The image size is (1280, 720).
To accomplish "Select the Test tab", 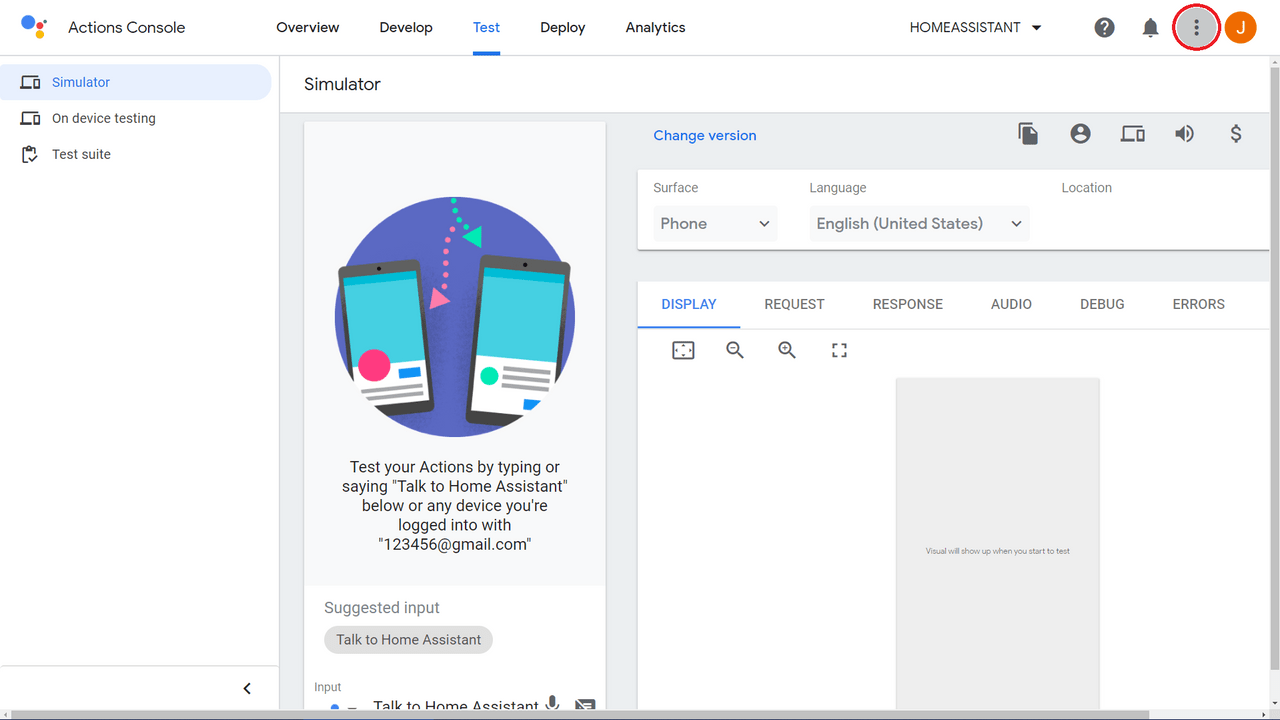I will [487, 27].
